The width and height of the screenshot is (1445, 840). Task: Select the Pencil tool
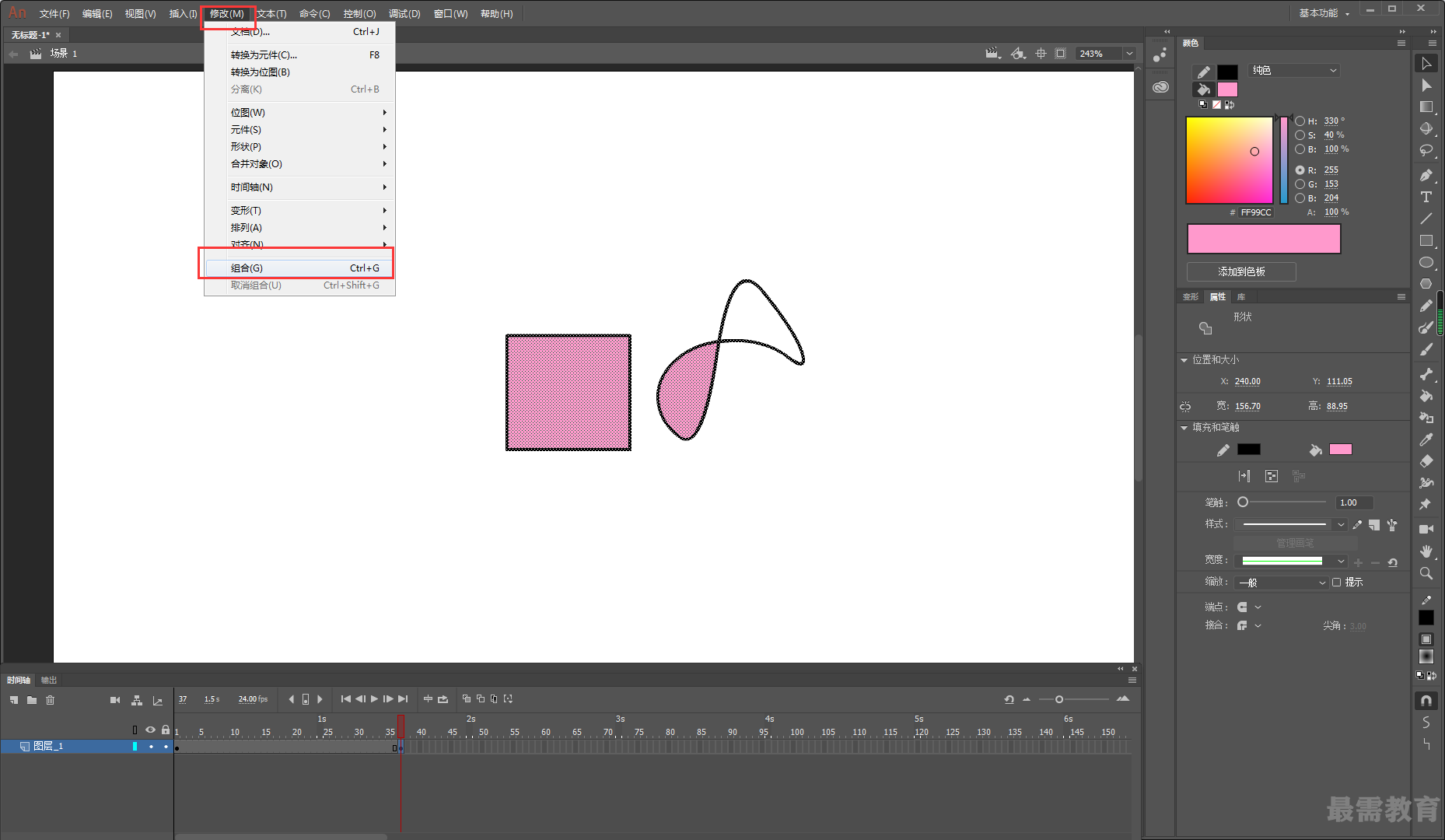1426,306
